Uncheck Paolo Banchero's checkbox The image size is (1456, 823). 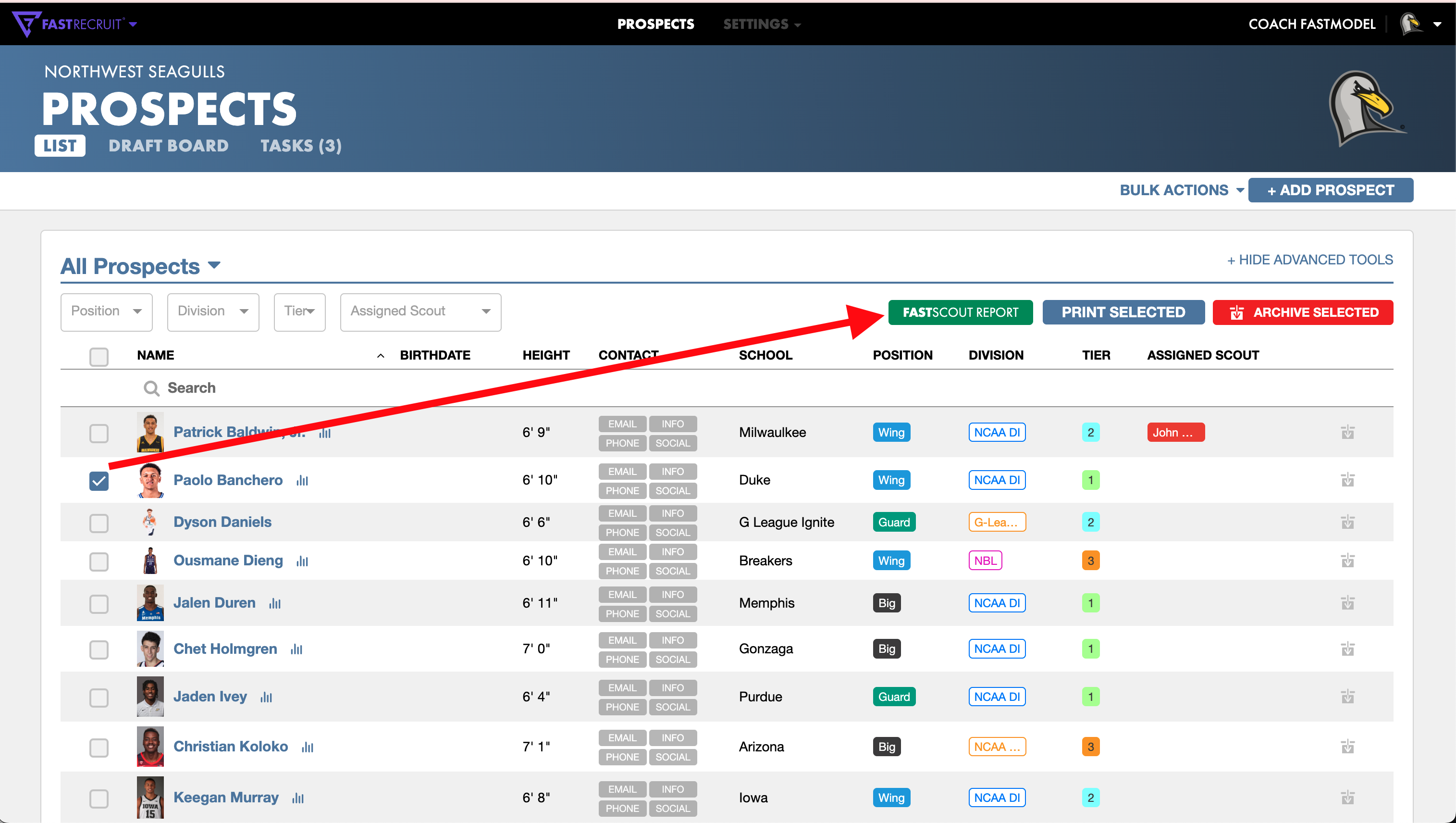tap(99, 481)
